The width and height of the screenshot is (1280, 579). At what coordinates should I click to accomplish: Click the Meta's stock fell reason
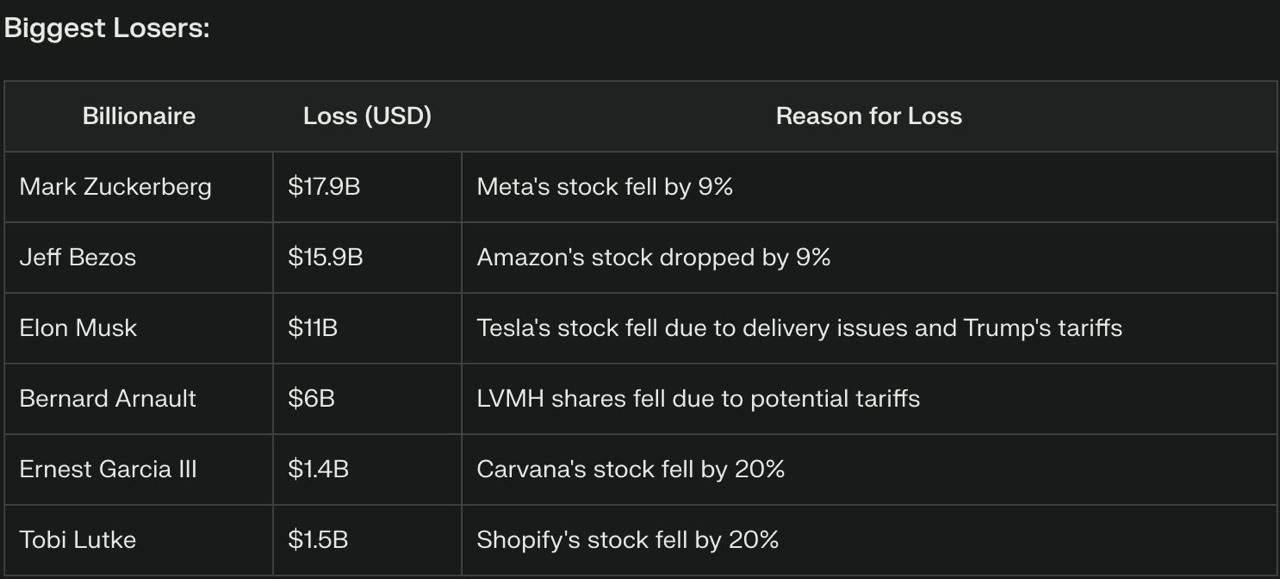[x=604, y=187]
